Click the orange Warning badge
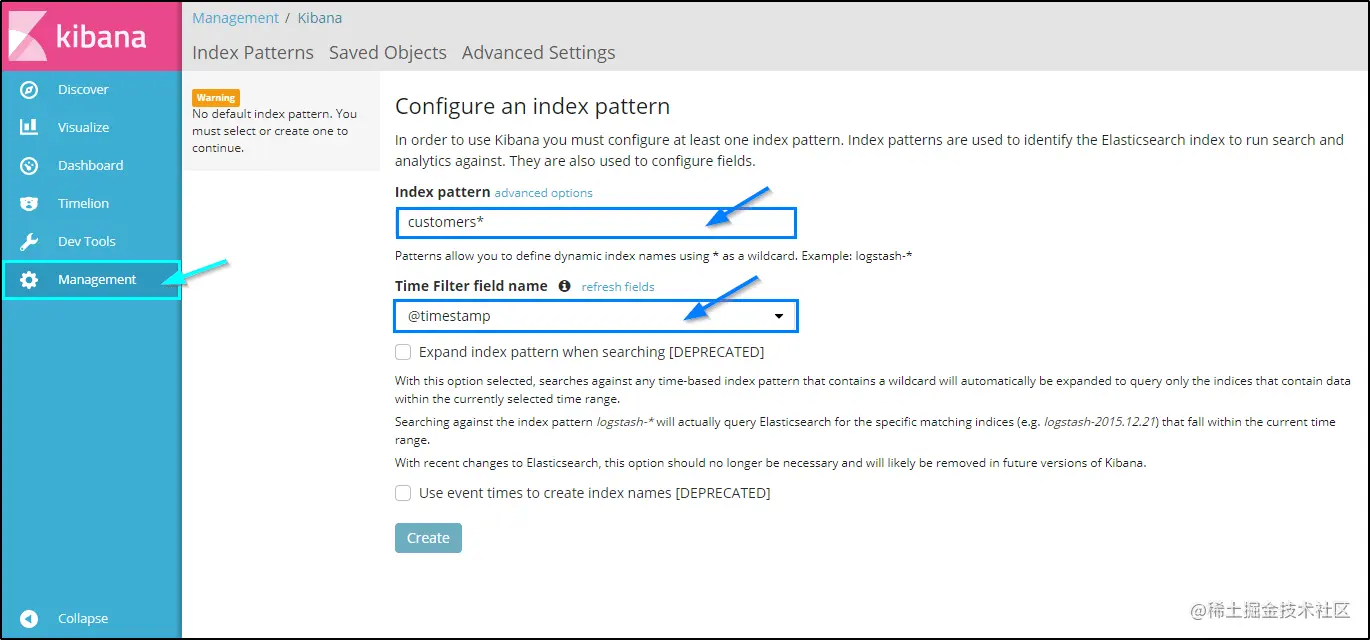The height and width of the screenshot is (640, 1370). [x=216, y=98]
